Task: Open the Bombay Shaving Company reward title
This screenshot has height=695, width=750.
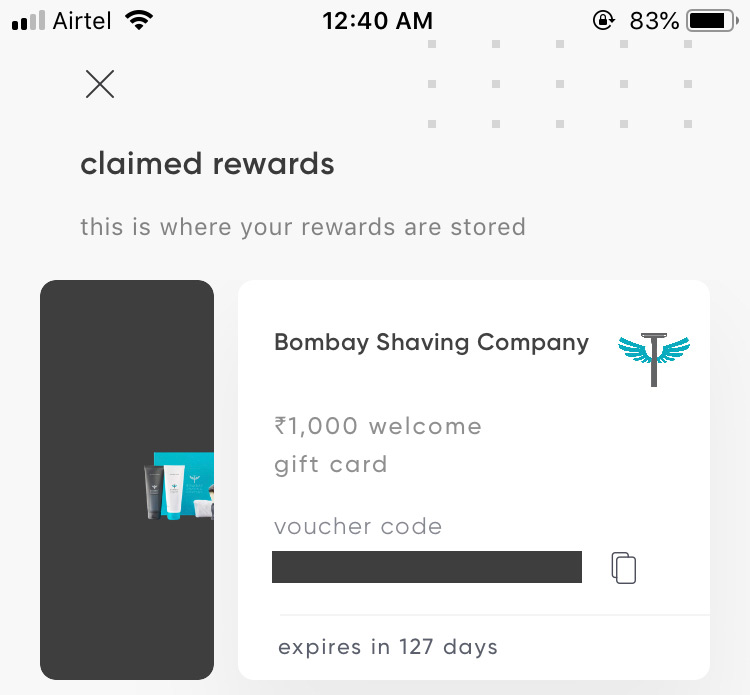Action: 431,343
